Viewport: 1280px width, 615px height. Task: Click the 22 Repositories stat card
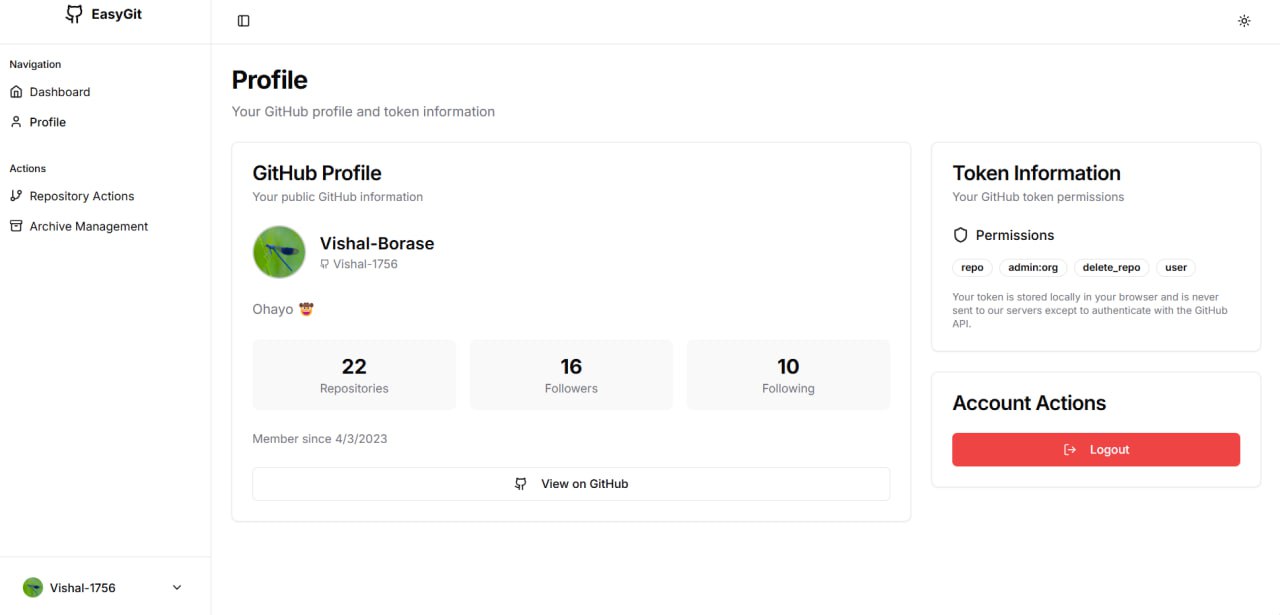coord(354,375)
